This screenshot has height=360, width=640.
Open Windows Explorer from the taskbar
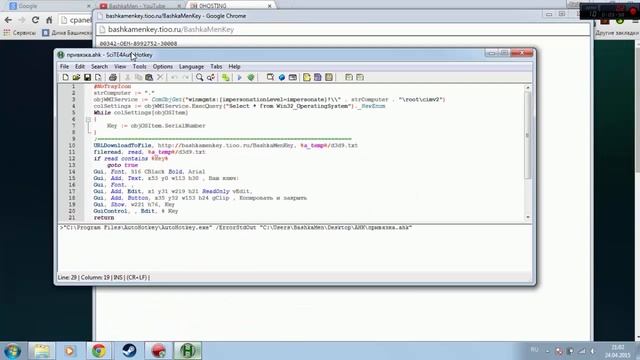41,351
